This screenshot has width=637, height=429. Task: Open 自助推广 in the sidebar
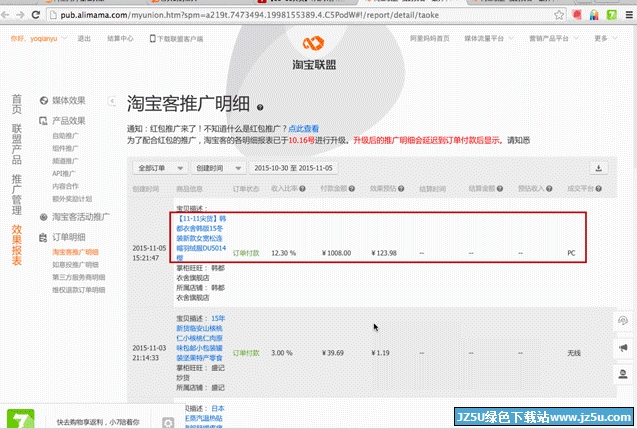[x=65, y=136]
